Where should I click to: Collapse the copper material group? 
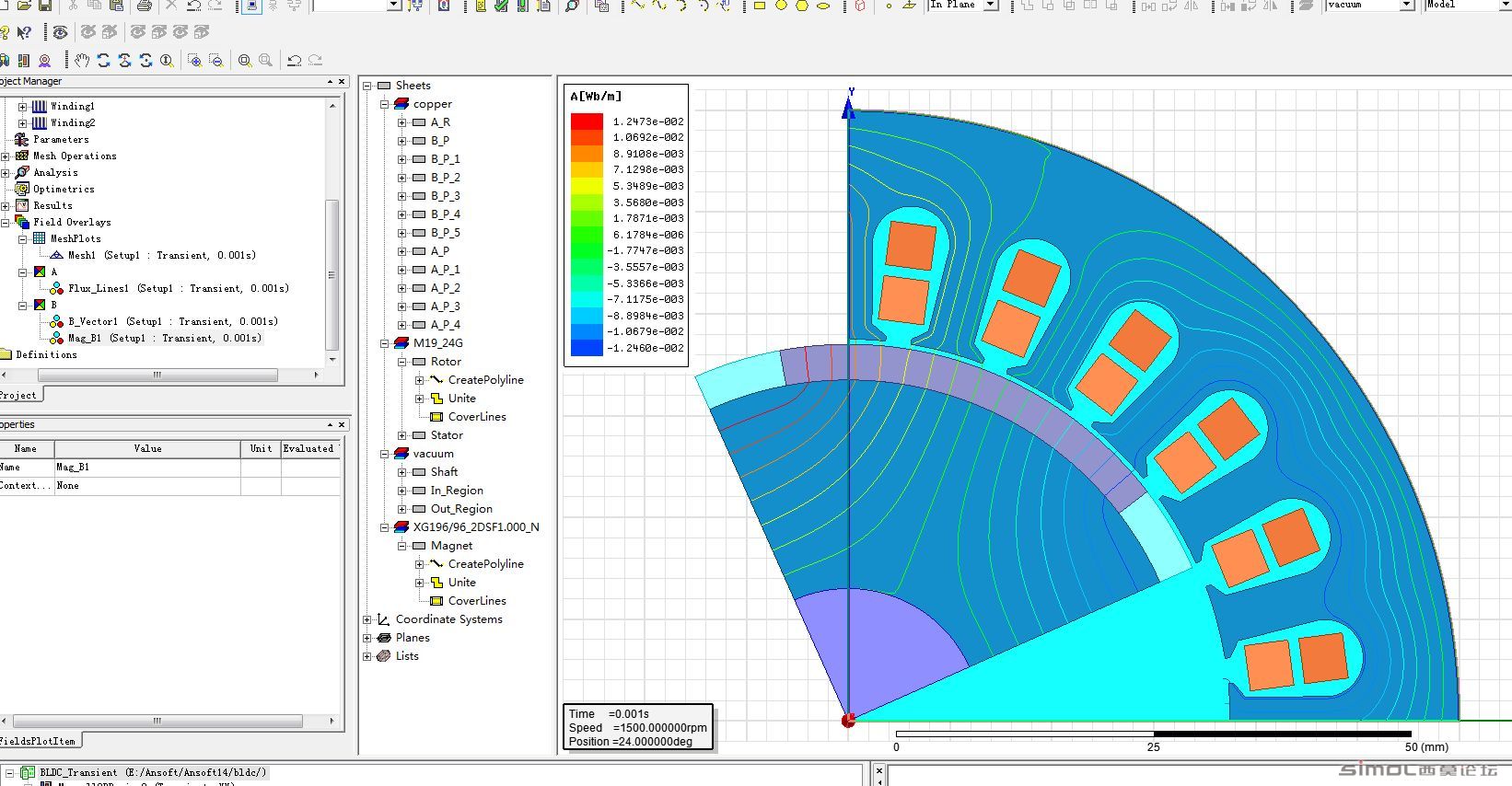(385, 104)
